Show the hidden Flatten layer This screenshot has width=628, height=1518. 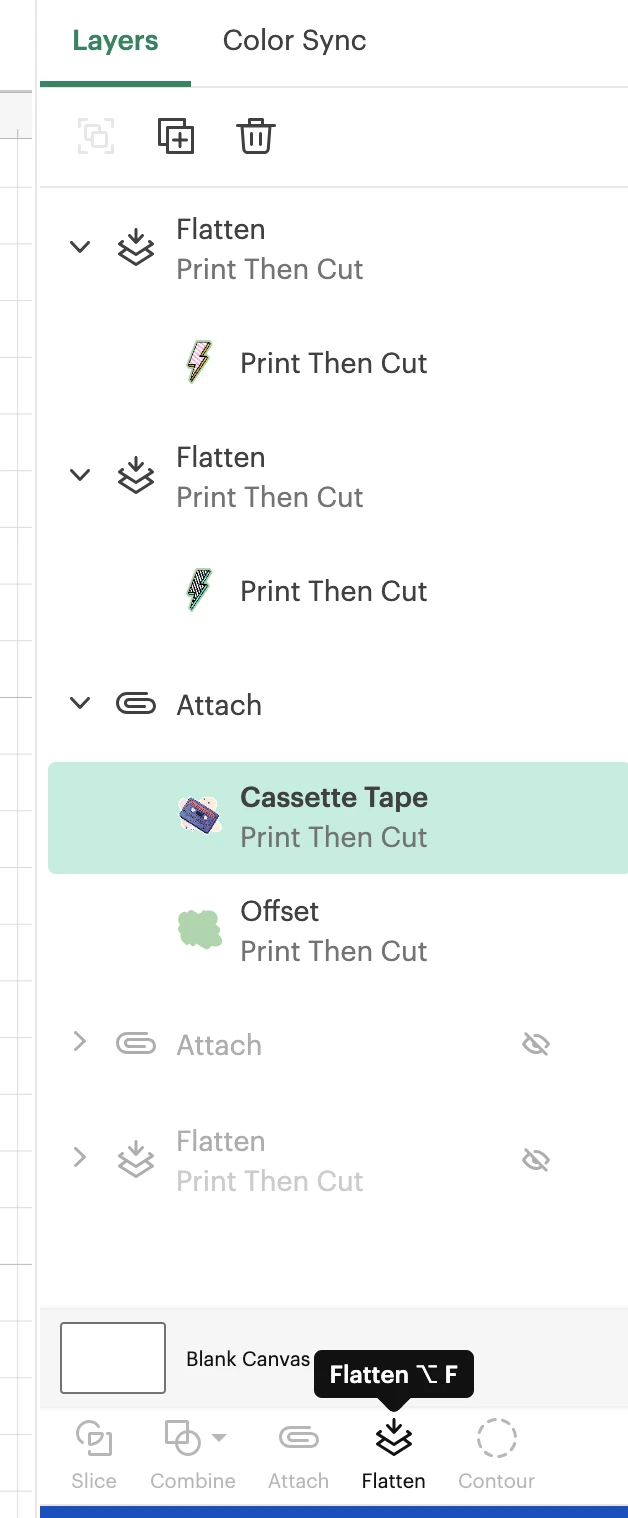(537, 1160)
